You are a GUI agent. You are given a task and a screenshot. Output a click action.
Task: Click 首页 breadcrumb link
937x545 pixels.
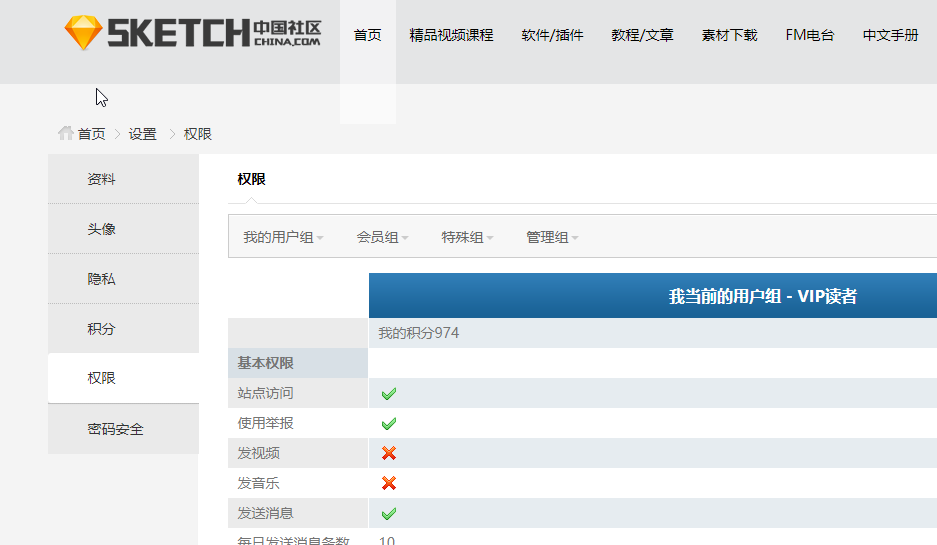click(x=91, y=134)
